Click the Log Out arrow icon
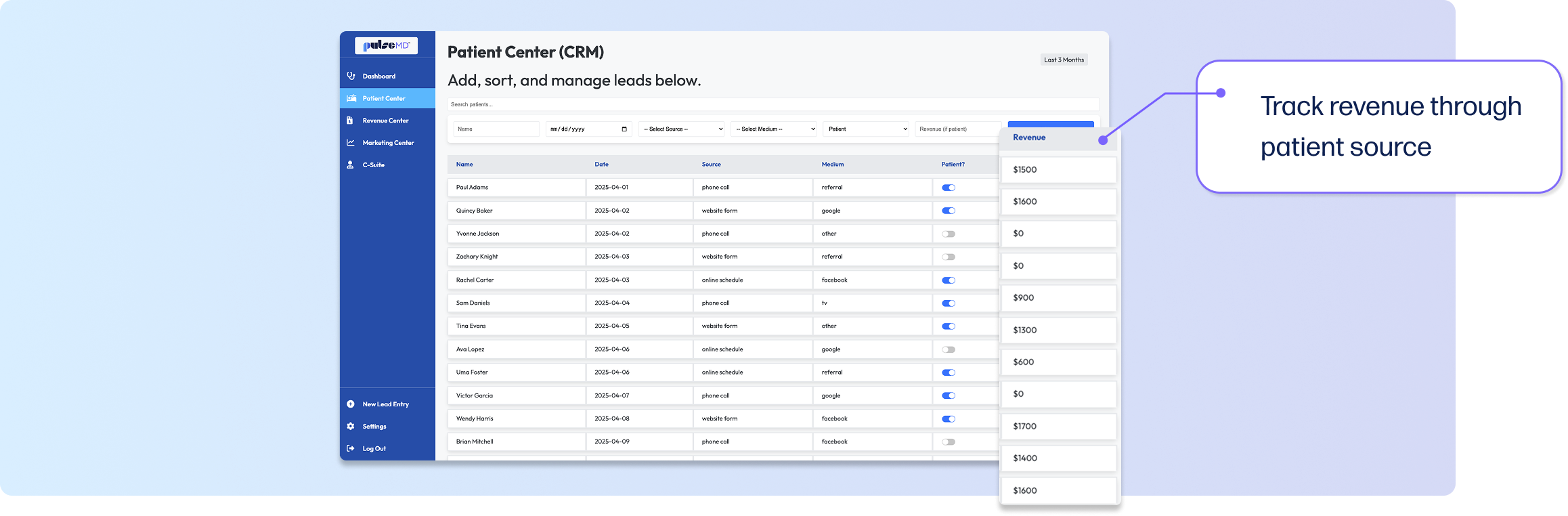 click(x=351, y=448)
